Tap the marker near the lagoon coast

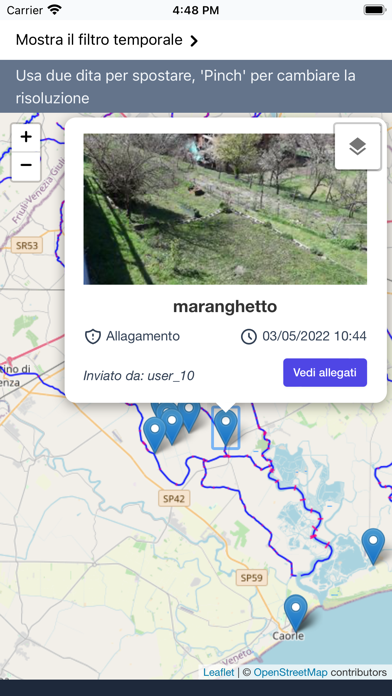373,546
